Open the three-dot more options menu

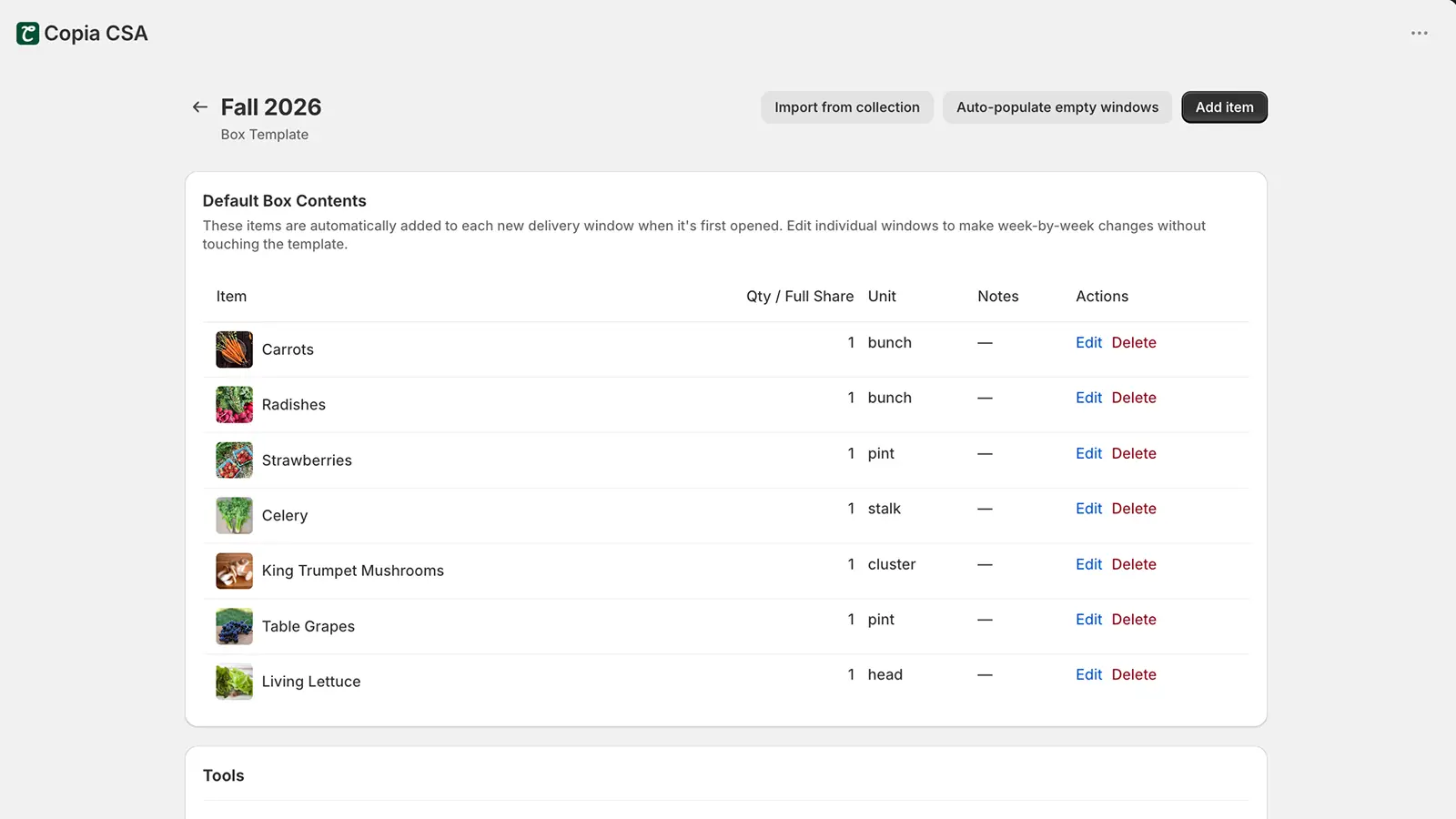coord(1419,33)
